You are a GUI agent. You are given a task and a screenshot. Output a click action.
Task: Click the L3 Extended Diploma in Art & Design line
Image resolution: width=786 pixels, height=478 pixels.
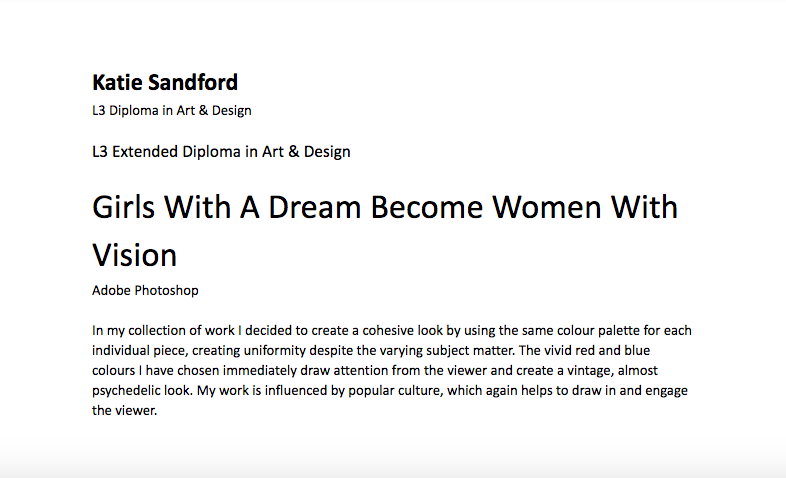221,152
